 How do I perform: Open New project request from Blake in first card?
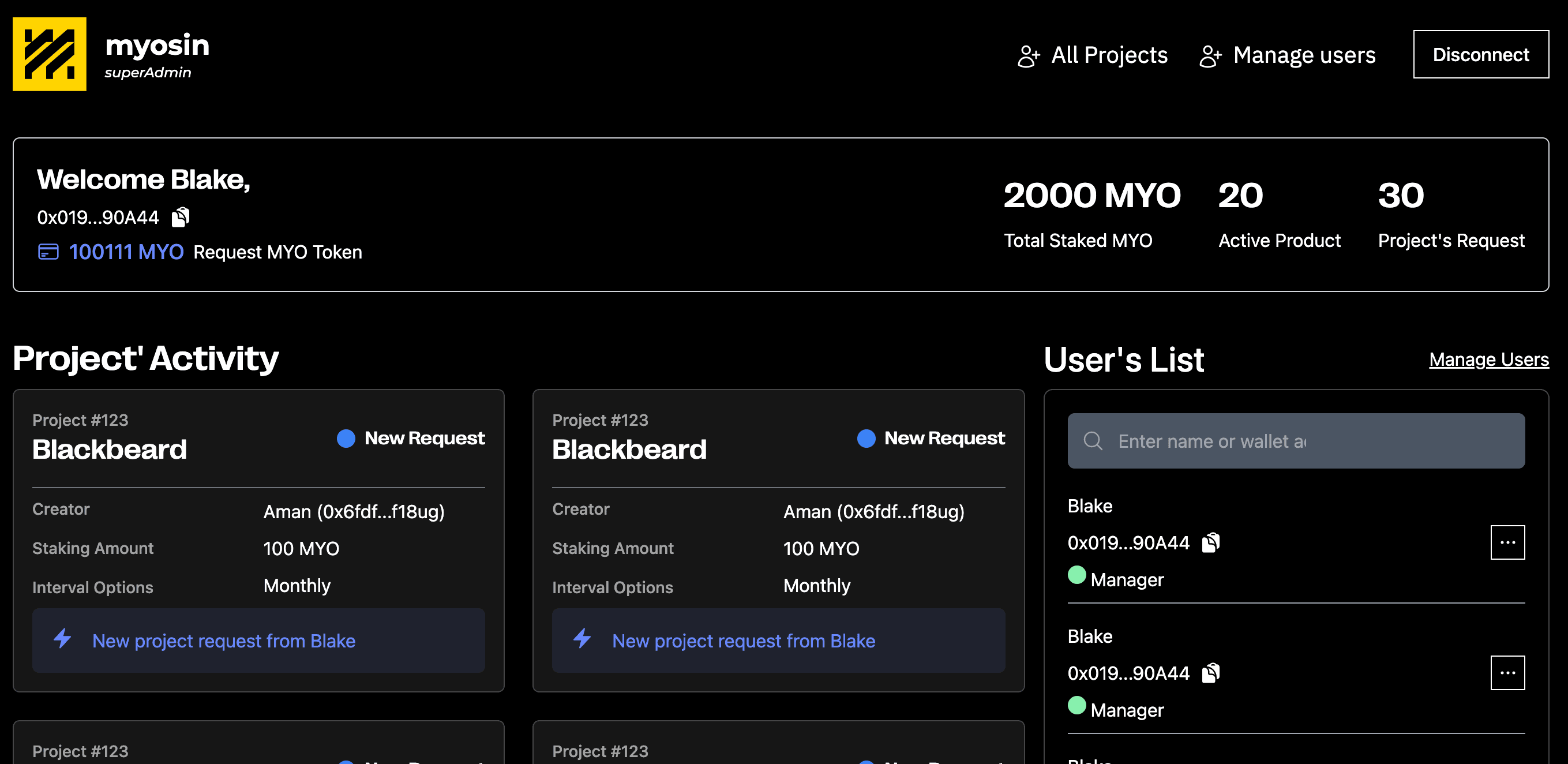pos(223,641)
